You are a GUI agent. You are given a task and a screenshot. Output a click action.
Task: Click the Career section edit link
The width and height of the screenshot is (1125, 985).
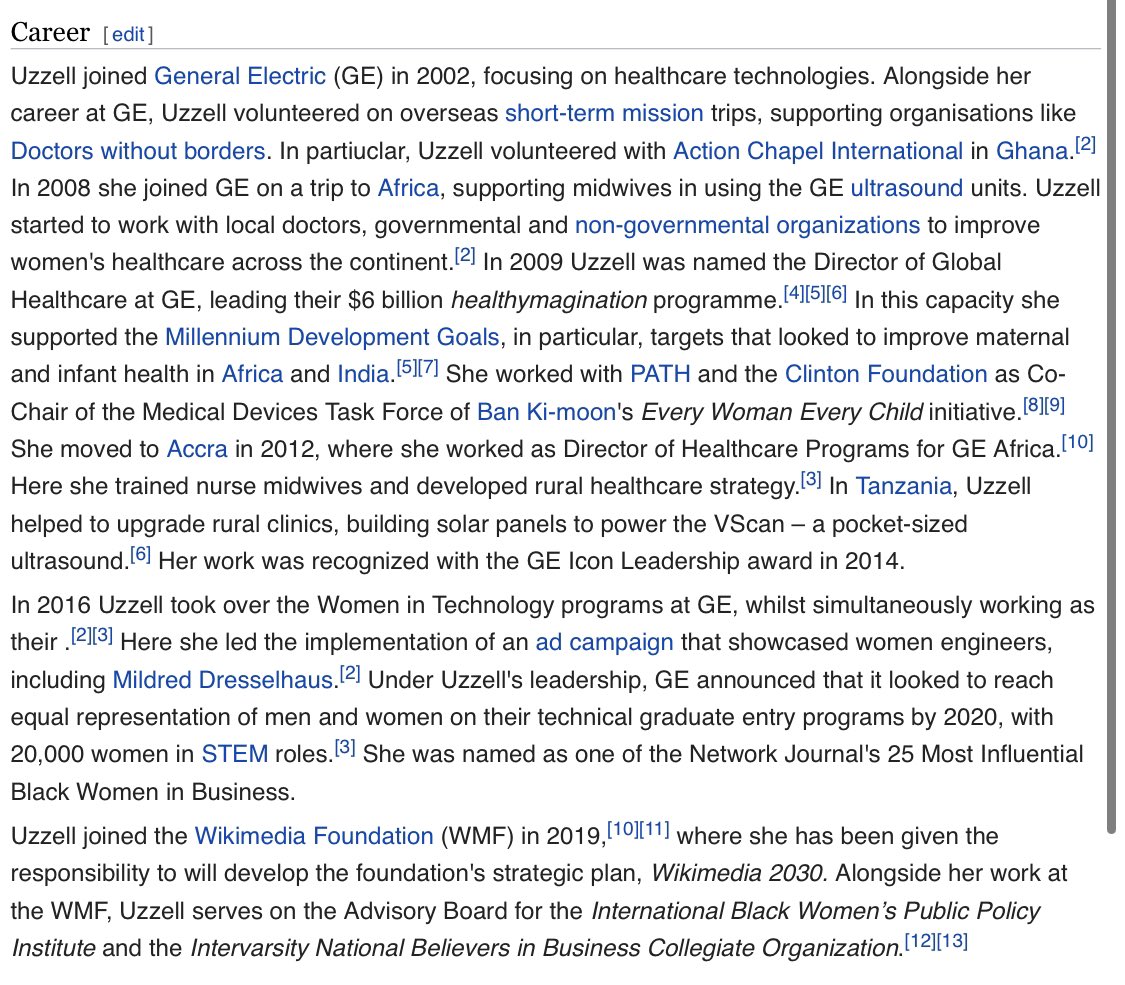point(128,34)
